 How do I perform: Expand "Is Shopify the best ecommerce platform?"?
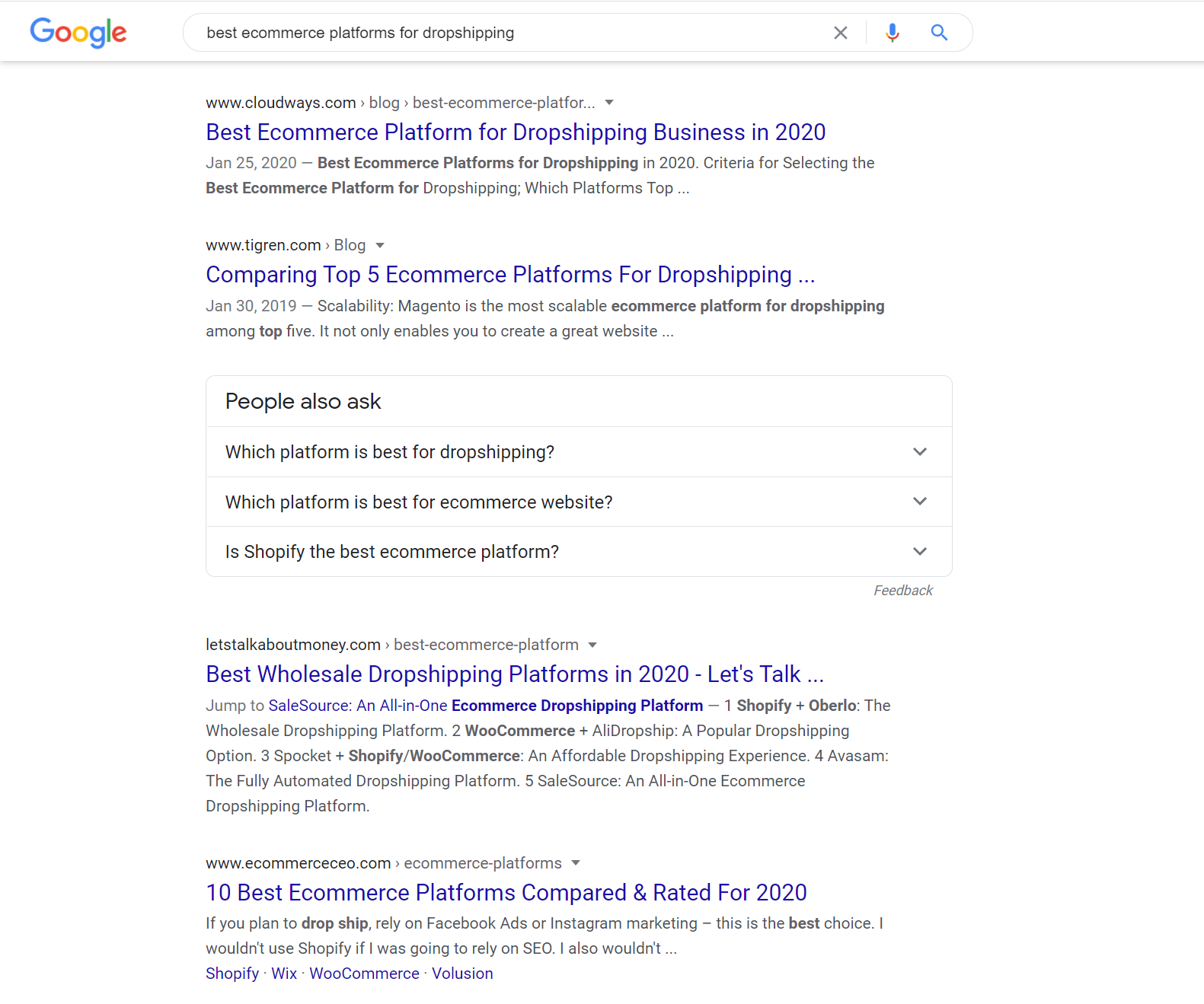pos(579,552)
